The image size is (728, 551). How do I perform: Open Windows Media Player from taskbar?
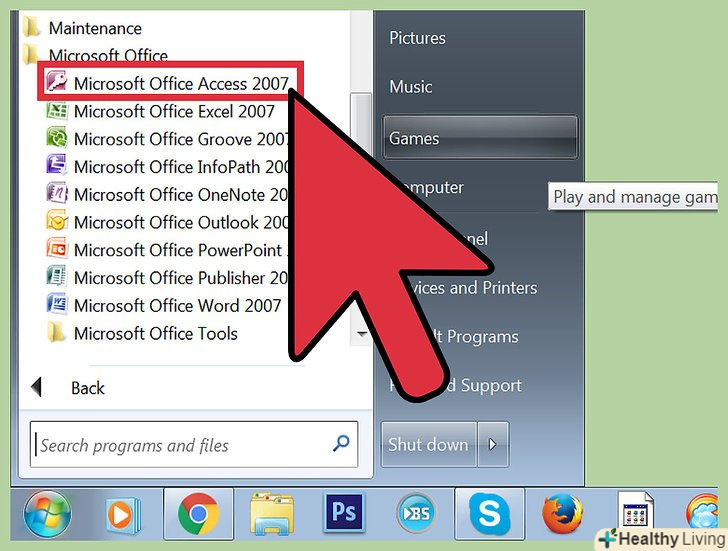coord(122,515)
